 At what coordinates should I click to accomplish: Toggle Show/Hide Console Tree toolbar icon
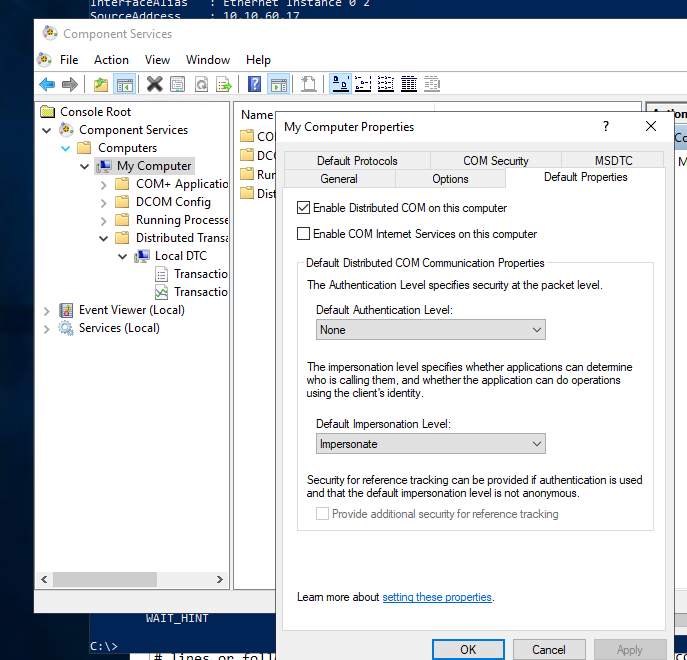click(x=124, y=84)
